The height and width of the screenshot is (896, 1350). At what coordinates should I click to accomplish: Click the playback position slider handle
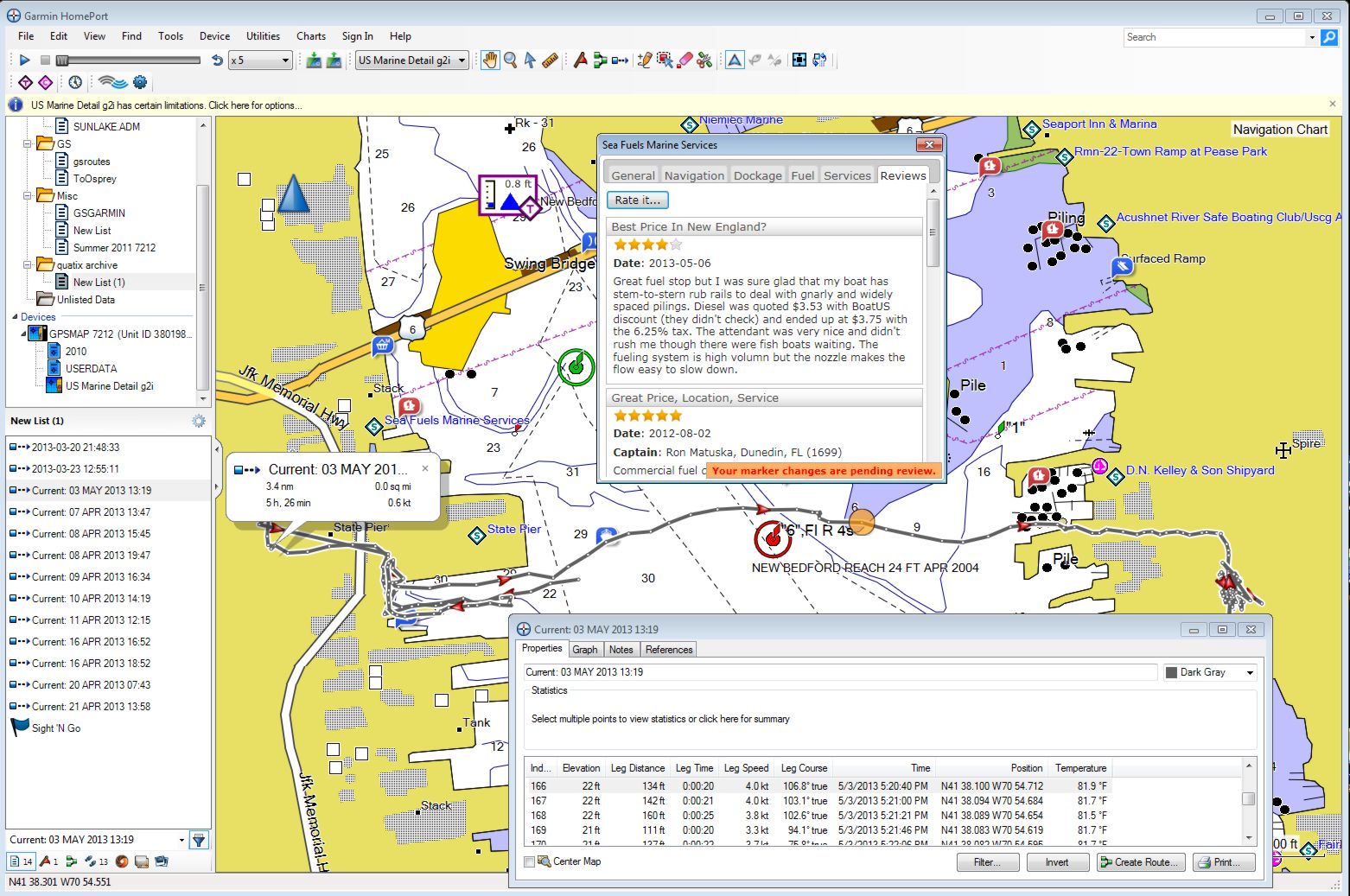[x=62, y=60]
